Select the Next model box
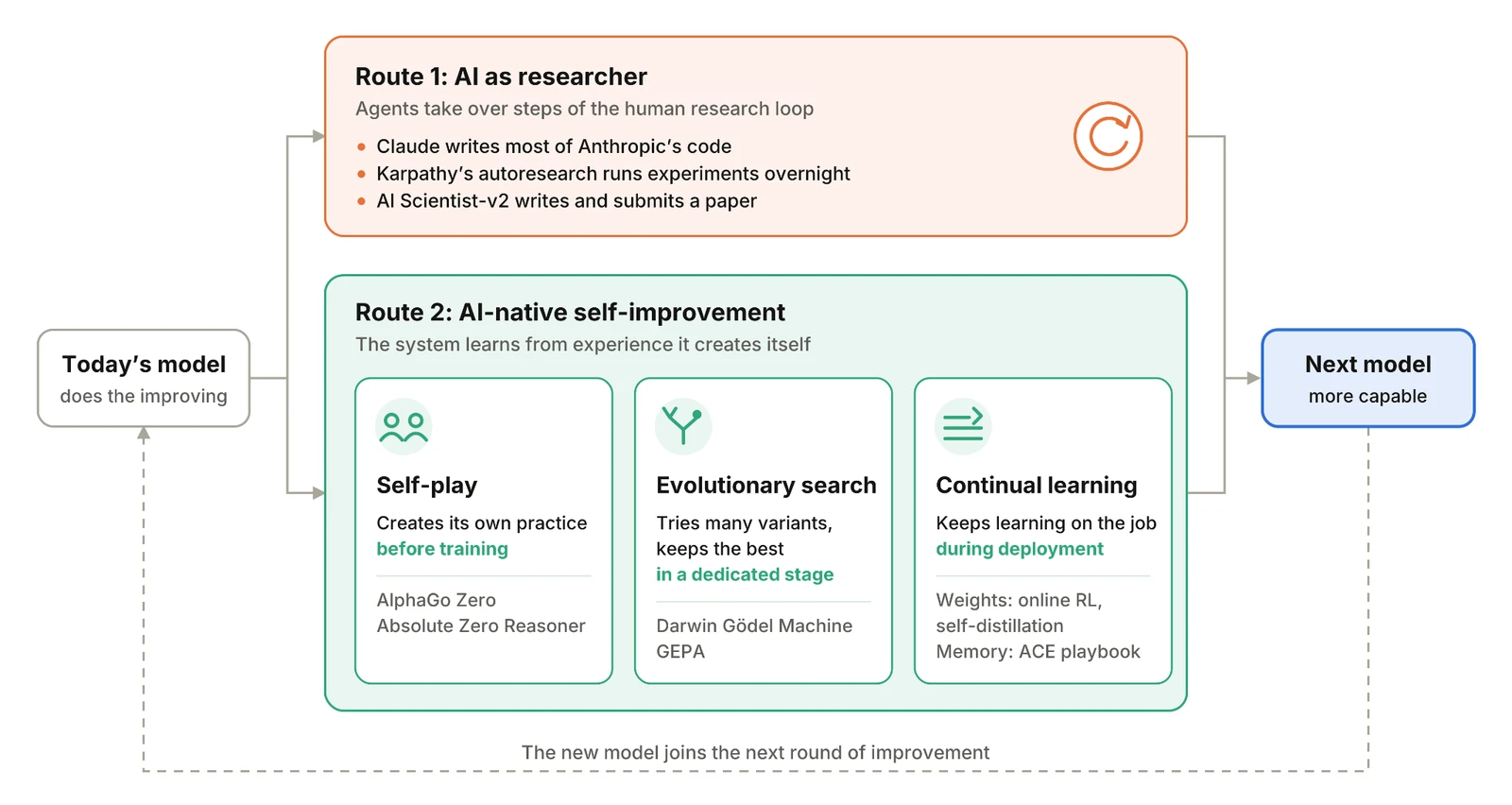The height and width of the screenshot is (805, 1512). [x=1367, y=378]
